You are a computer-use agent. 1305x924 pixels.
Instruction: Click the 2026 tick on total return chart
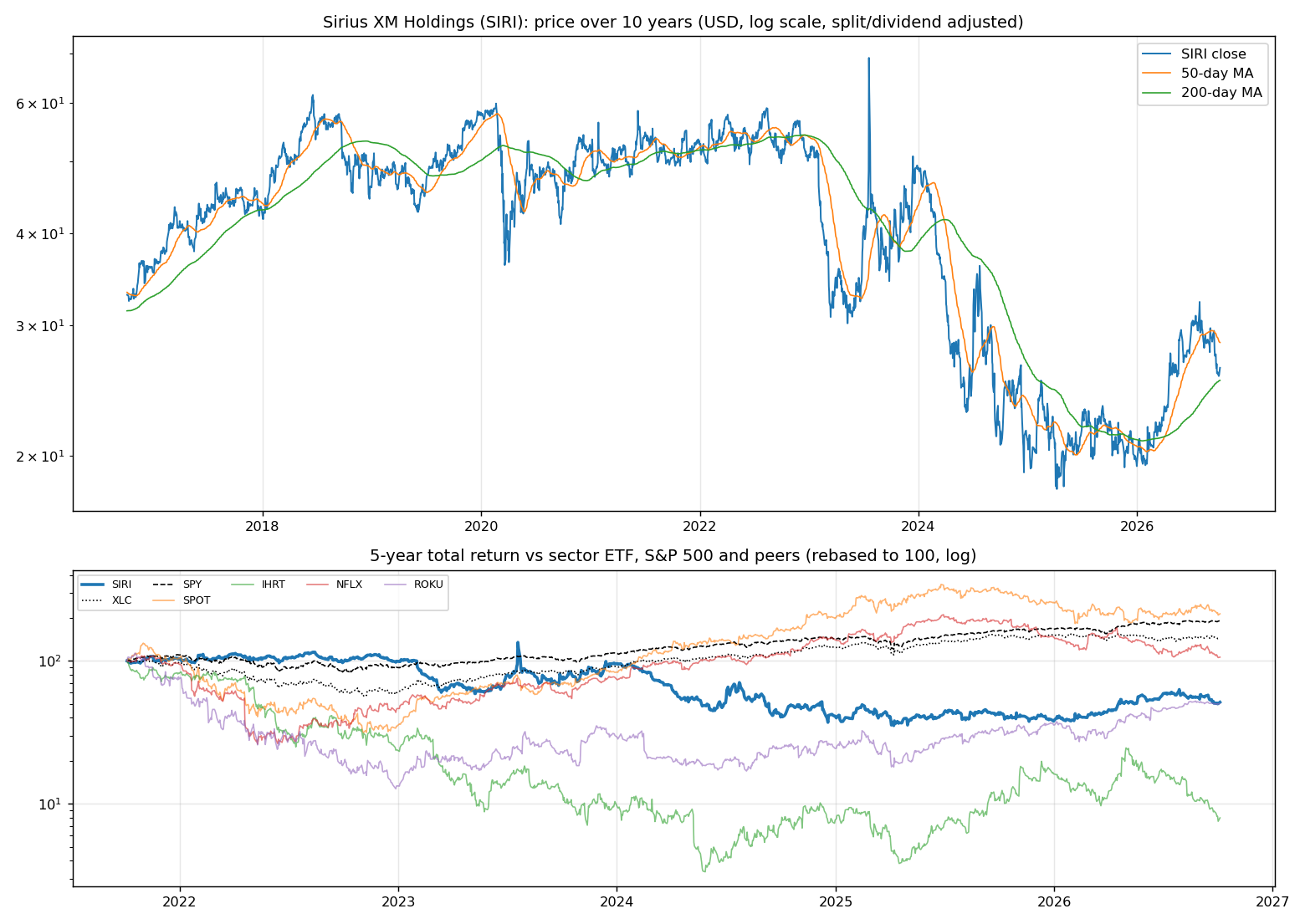(x=1054, y=901)
